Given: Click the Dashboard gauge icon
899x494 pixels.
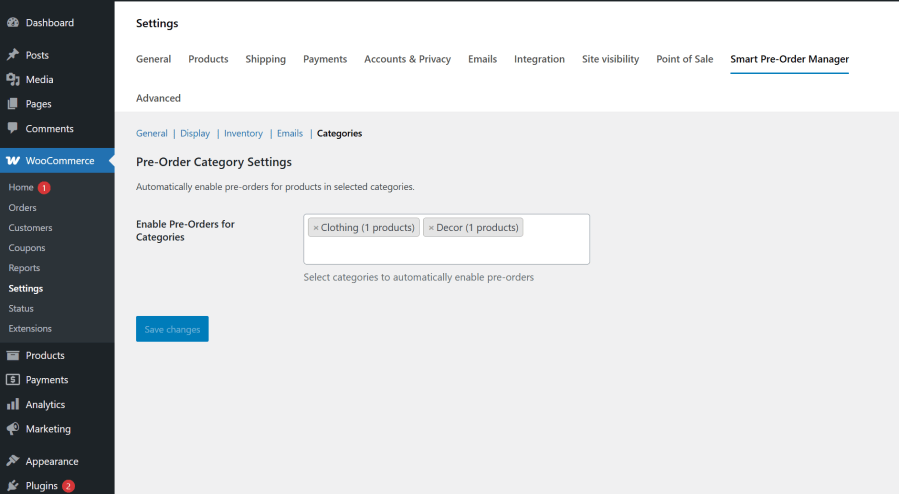Looking at the screenshot, I should coord(13,22).
